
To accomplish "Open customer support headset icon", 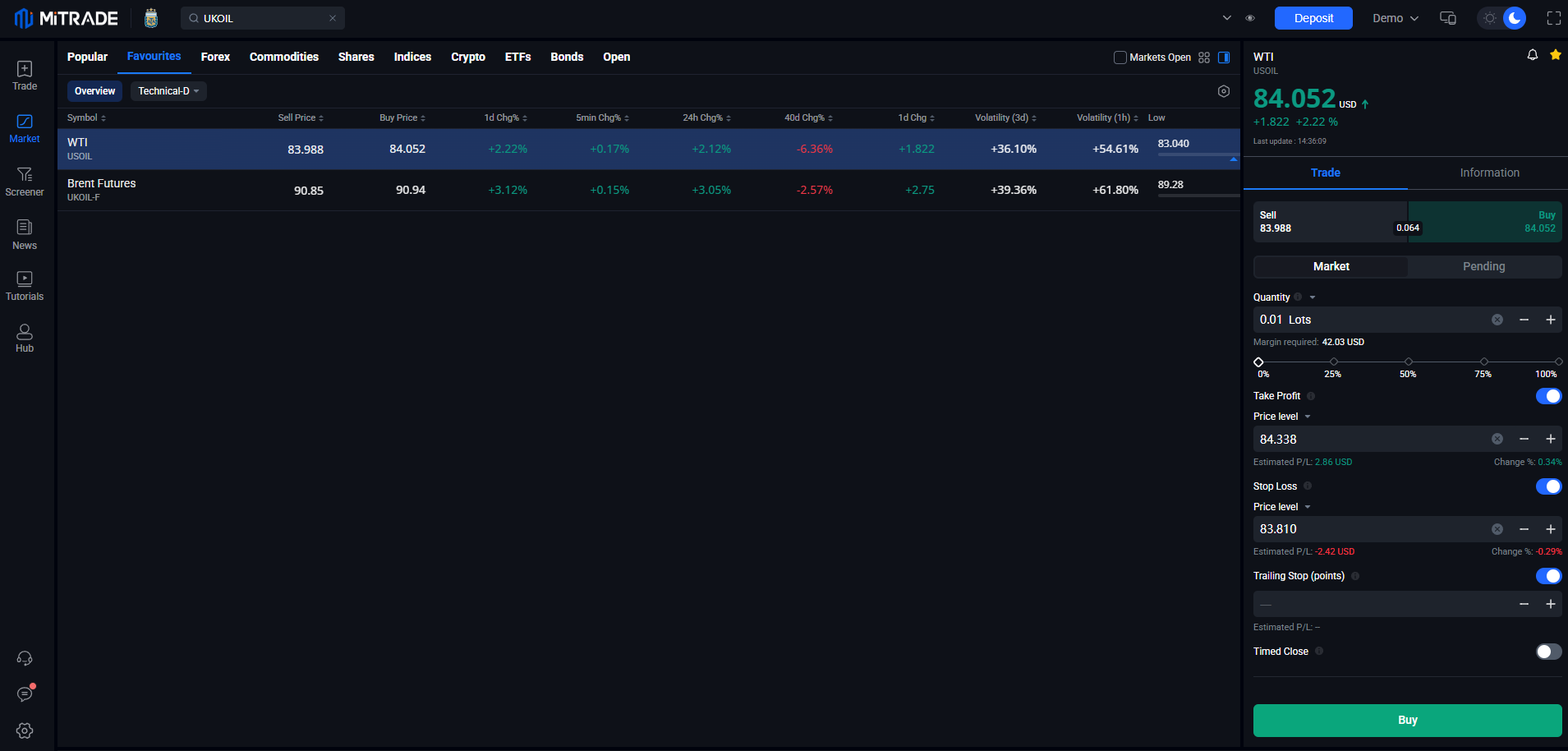I will coord(25,658).
